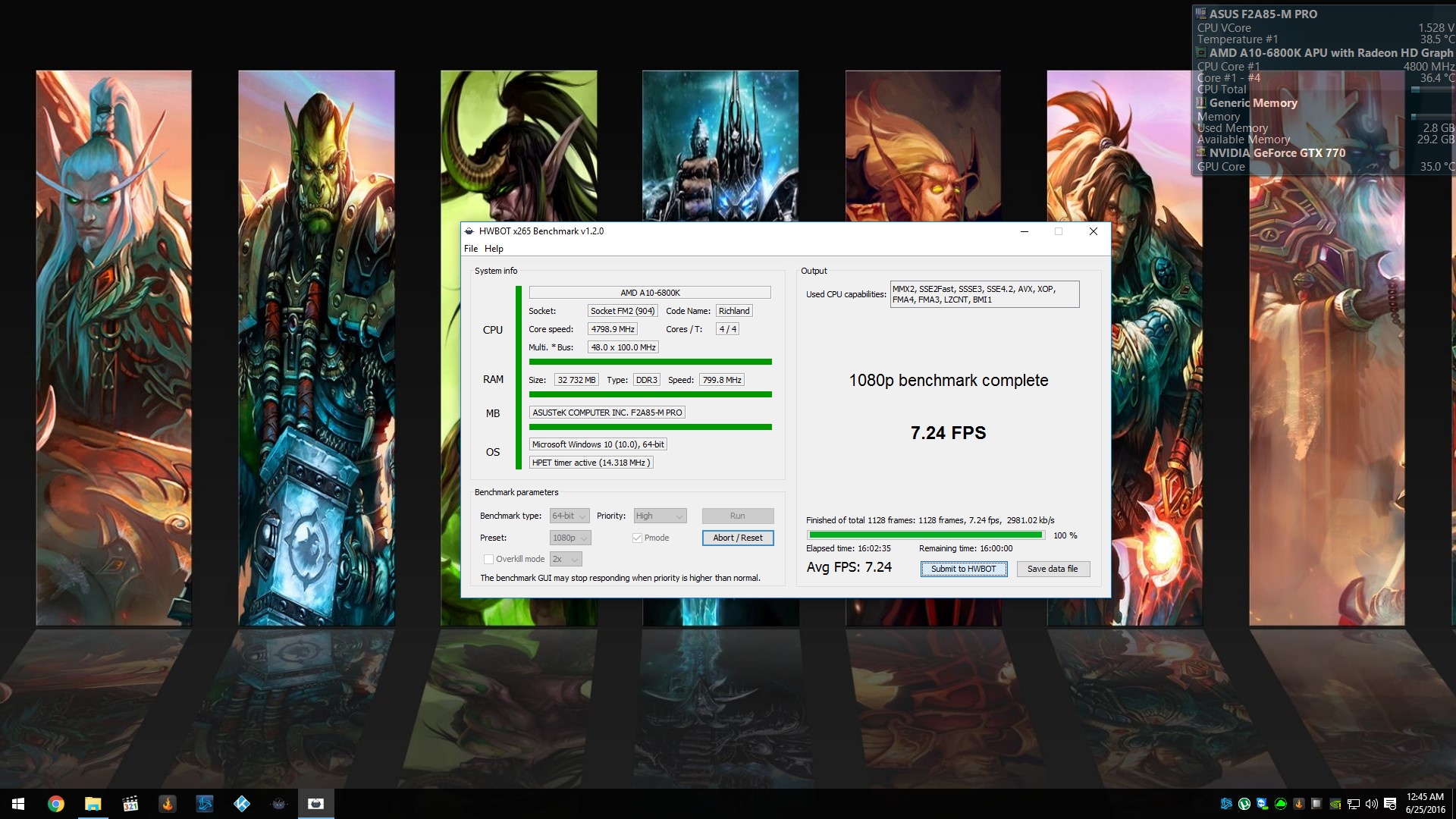This screenshot has width=1456, height=819.
Task: Click the AMD A10-6800K CPU name field
Action: pos(650,293)
